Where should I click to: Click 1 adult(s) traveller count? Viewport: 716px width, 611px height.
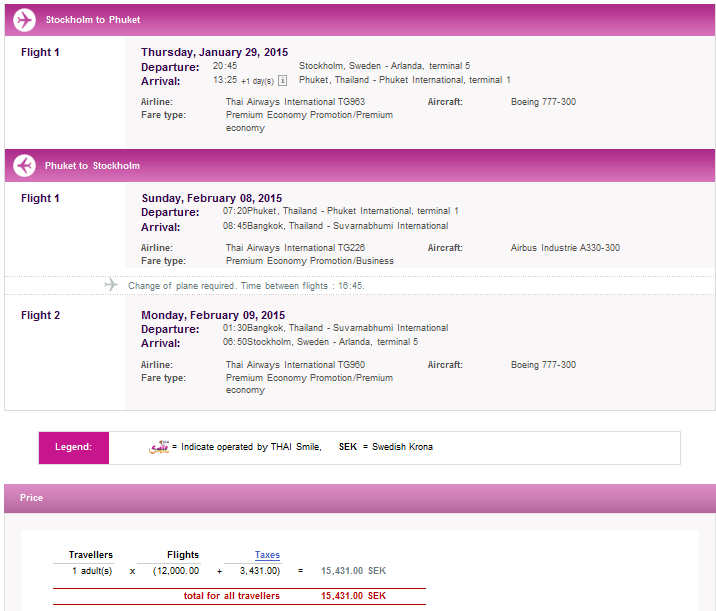[92, 571]
